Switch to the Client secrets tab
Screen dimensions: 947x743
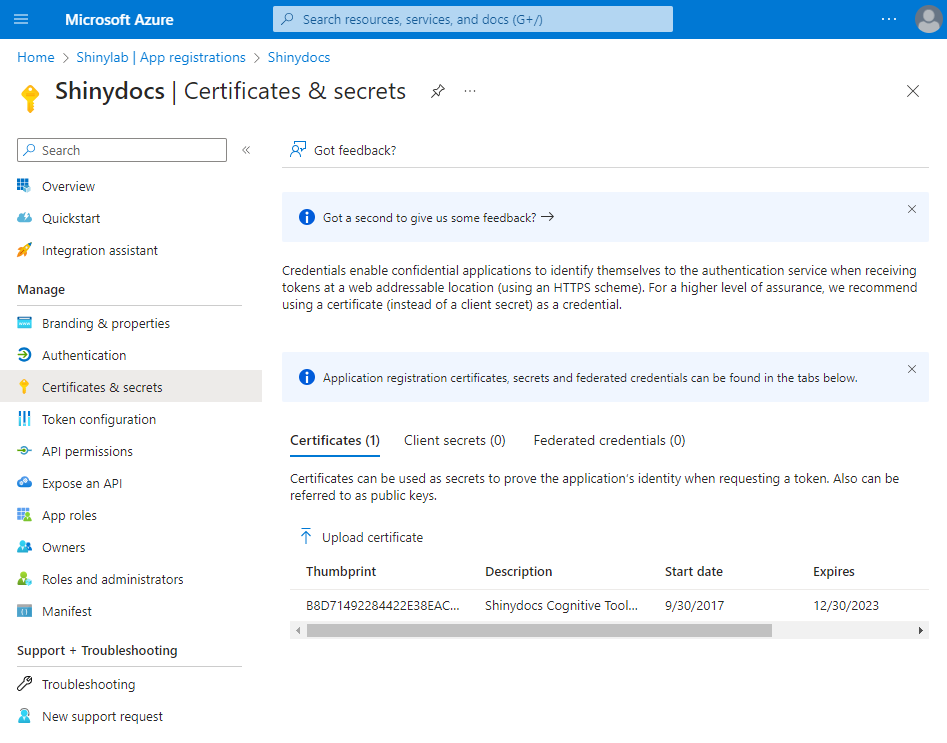pyautogui.click(x=454, y=440)
